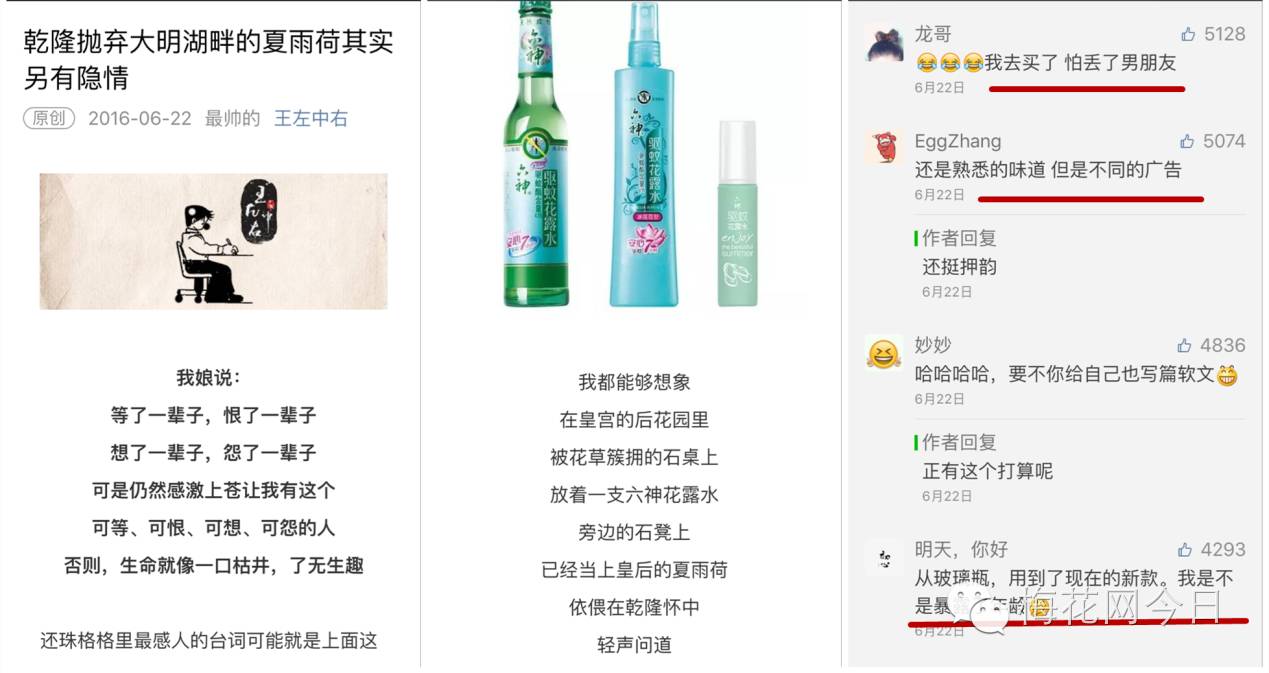Tap the comment text 我去买了 怕丢了男朋友

coord(1080,63)
